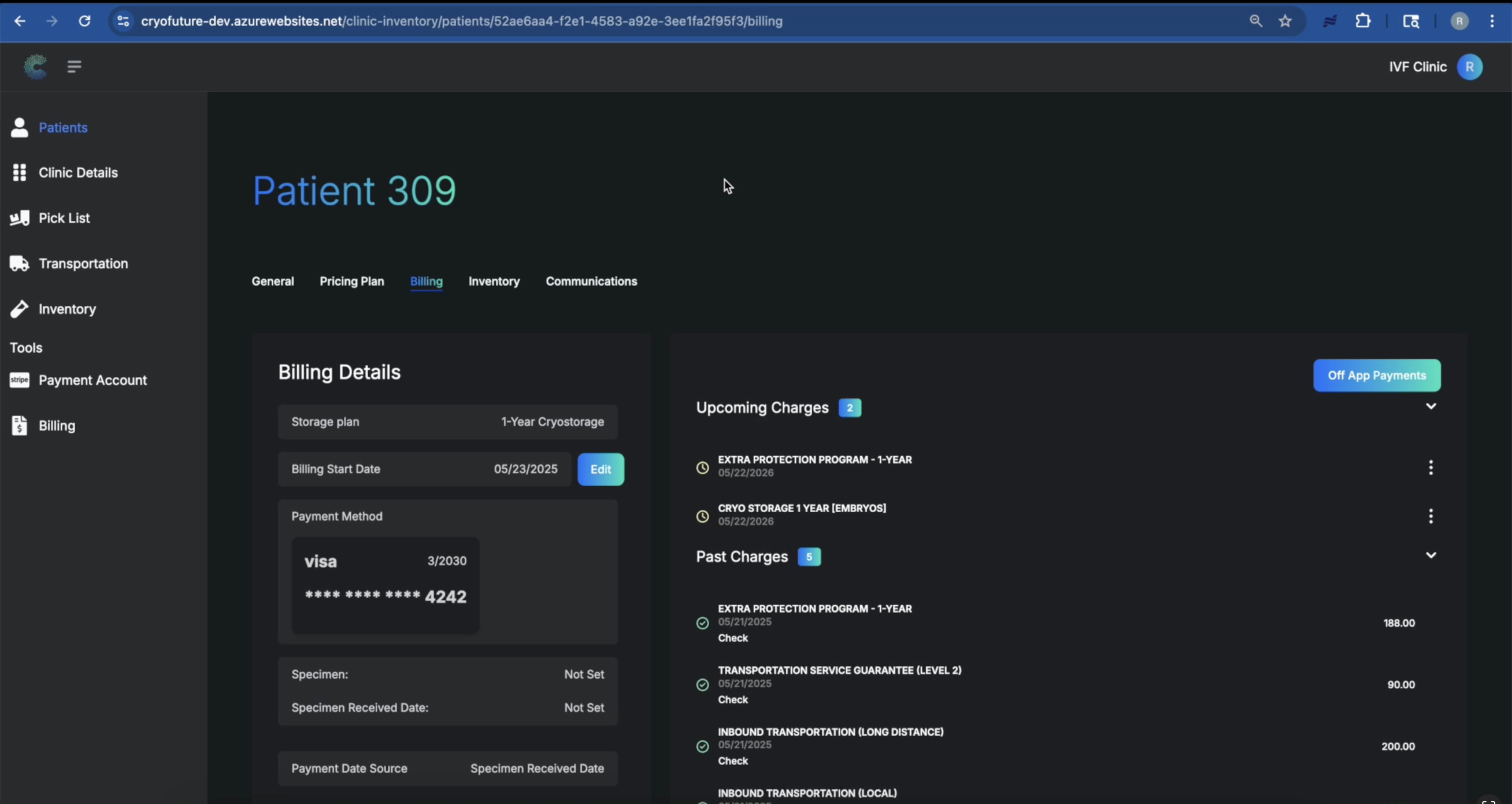Open the Clinic Details sidebar item
1512x804 pixels.
(77, 172)
